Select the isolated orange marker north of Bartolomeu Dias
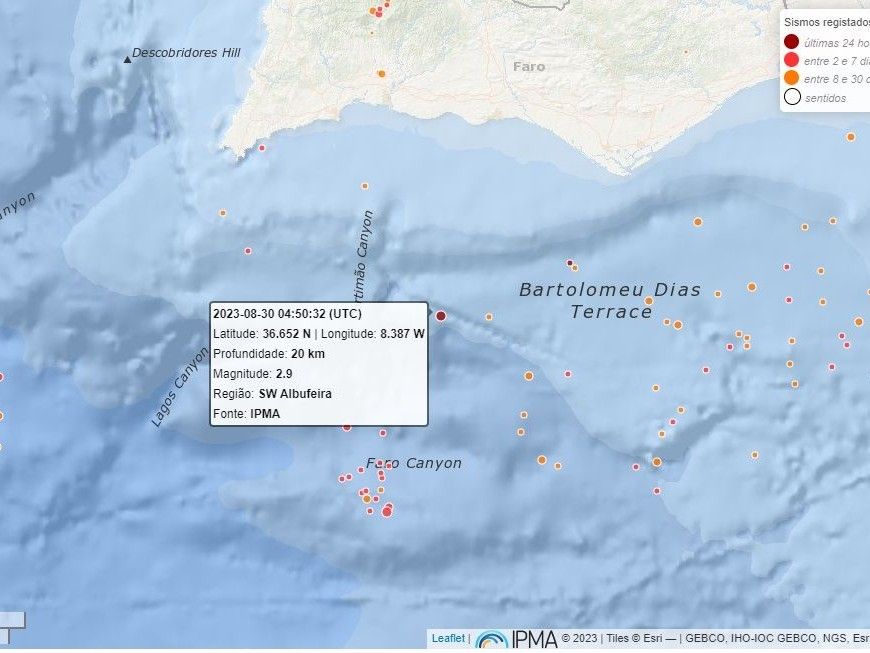 pyautogui.click(x=697, y=222)
